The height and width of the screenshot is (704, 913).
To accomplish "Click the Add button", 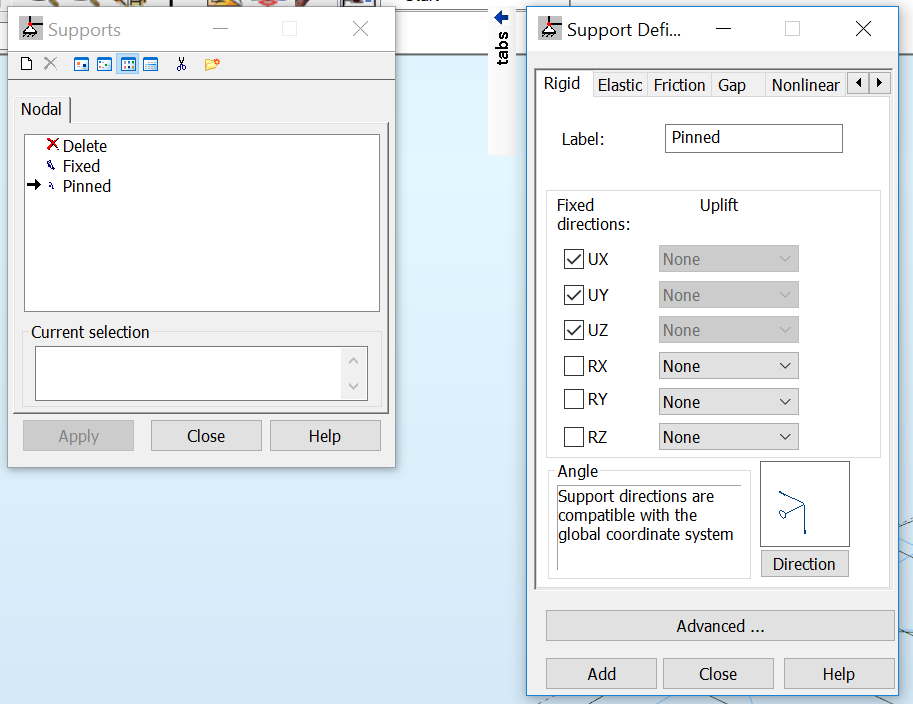I will click(601, 674).
